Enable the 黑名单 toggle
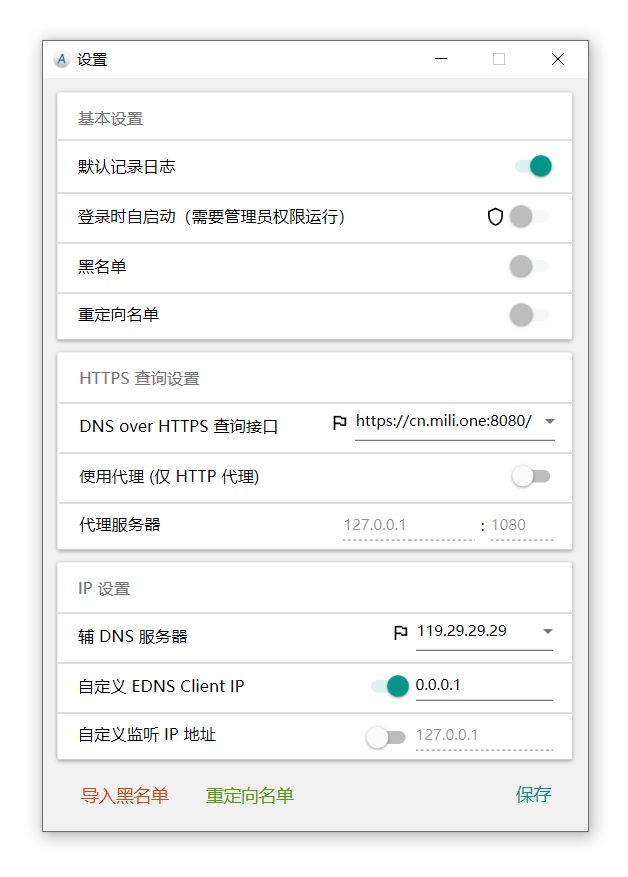The image size is (628, 877). point(528,266)
